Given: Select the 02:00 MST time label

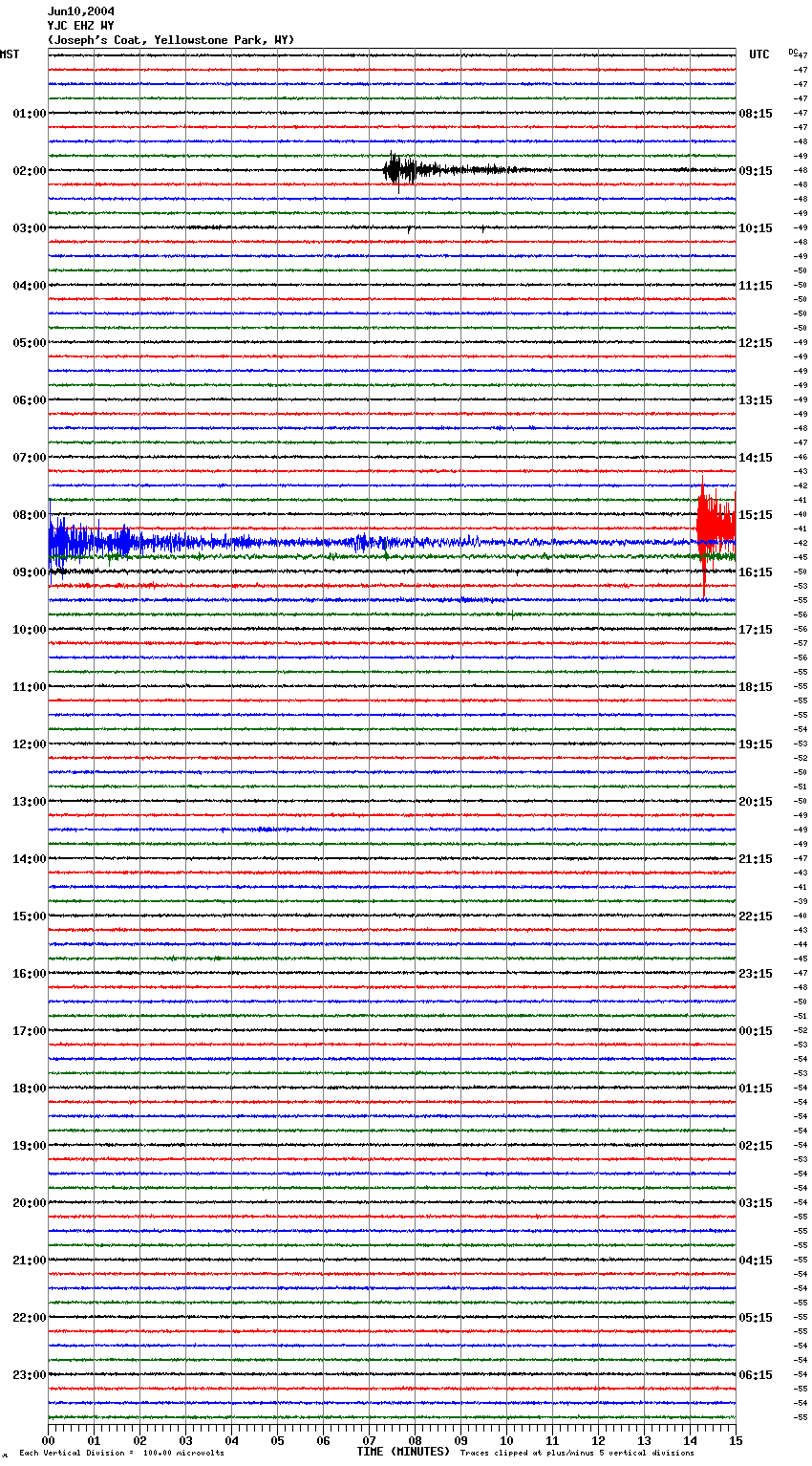Looking at the screenshot, I should (x=30, y=171).
